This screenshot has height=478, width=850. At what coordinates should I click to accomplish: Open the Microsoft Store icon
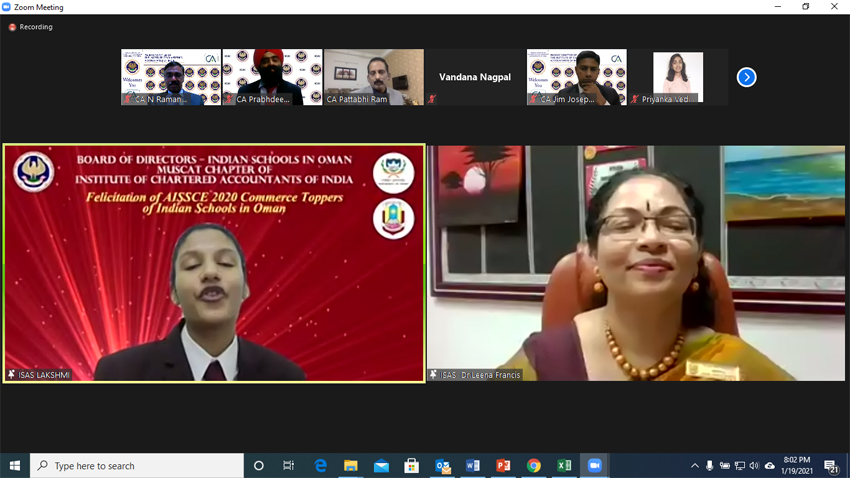pyautogui.click(x=411, y=466)
